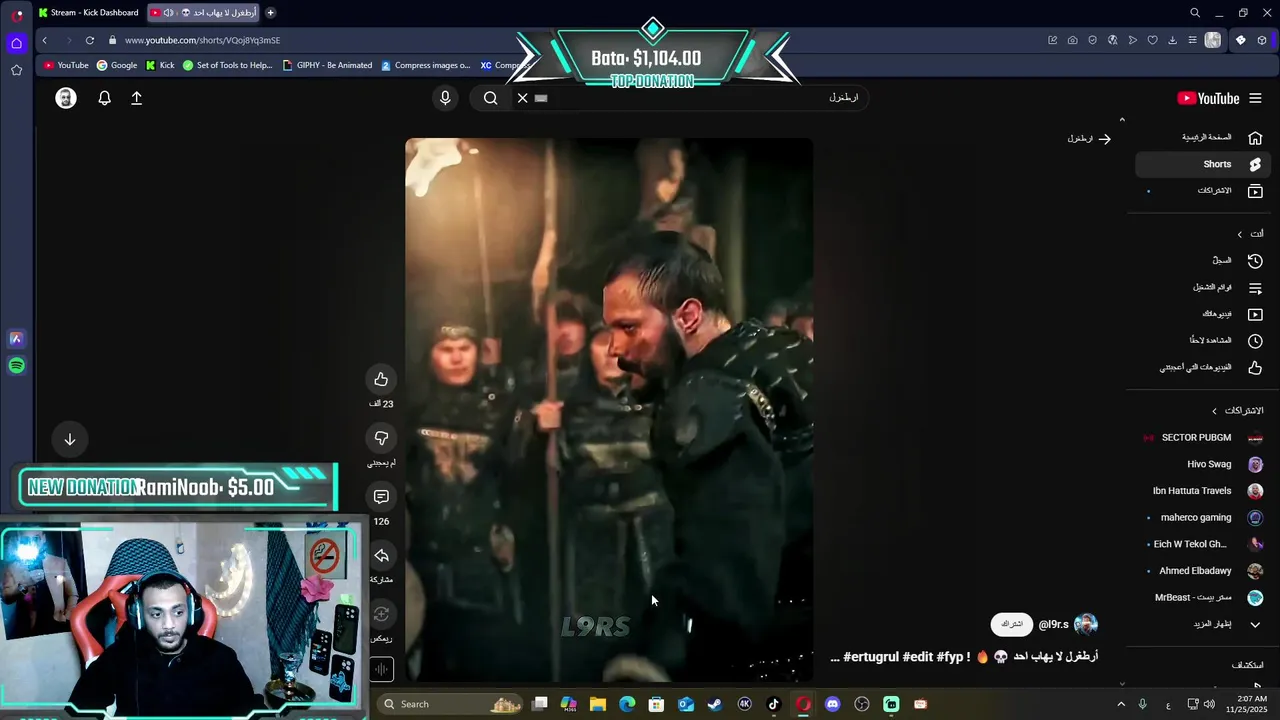
Task: Open a new browser tab
Action: [x=270, y=13]
